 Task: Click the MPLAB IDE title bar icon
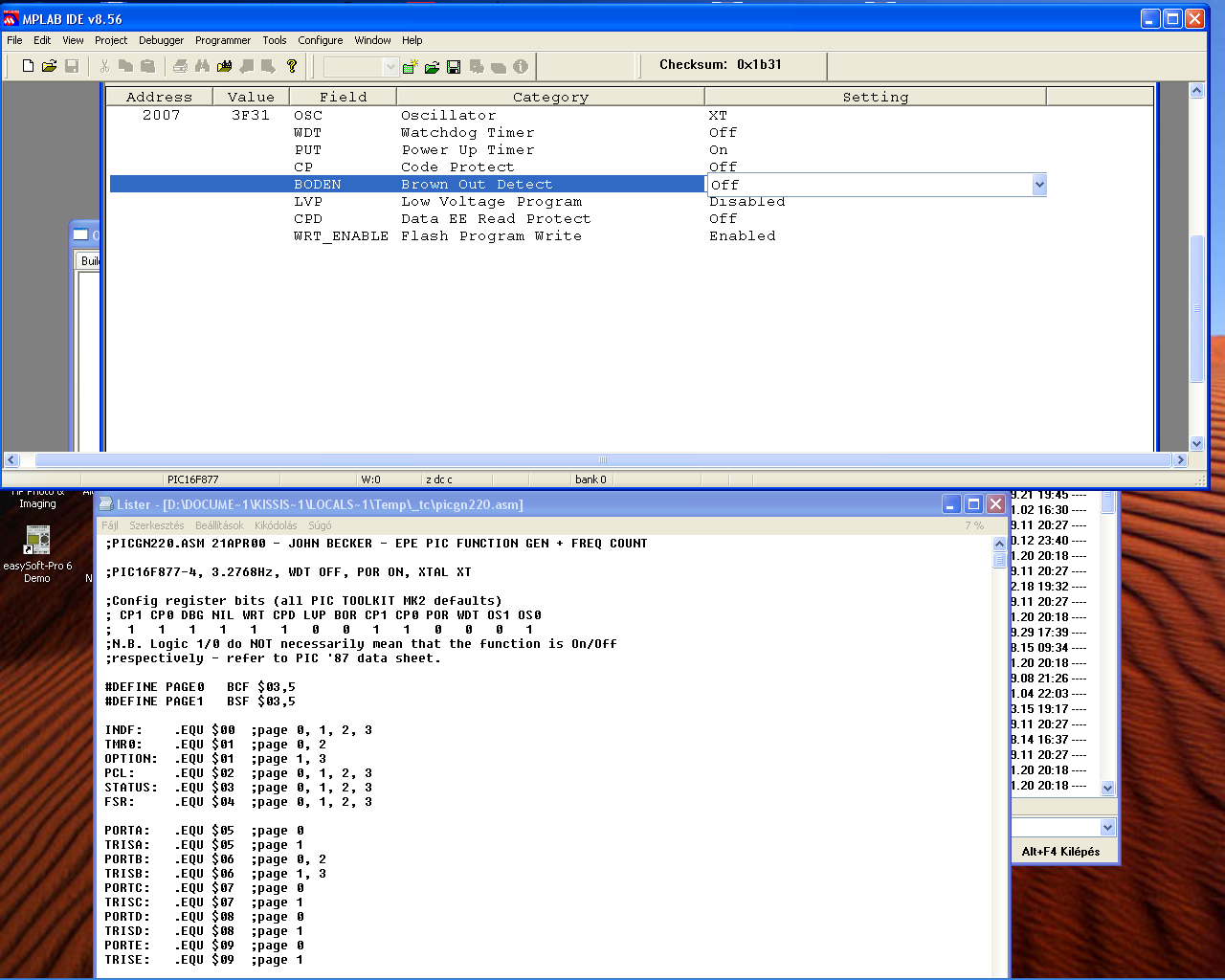11,19
